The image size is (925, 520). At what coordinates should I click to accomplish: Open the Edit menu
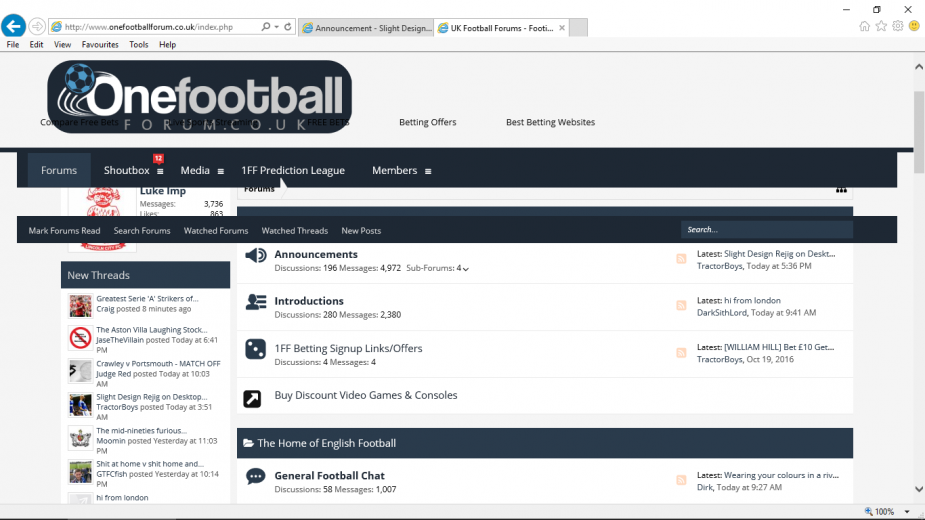pos(36,44)
